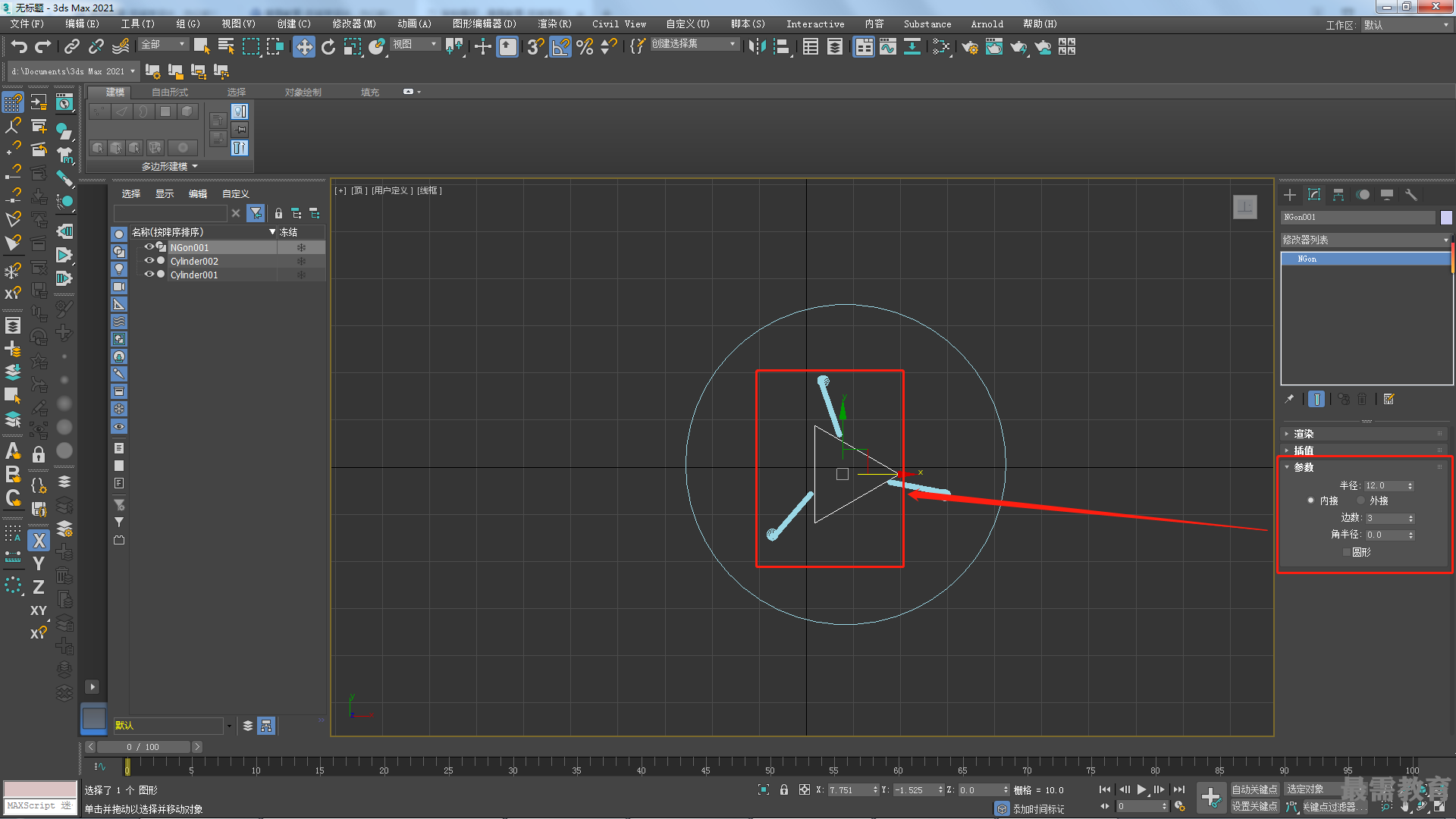Viewport: 1456px width, 819px height.
Task: Activate the Select and Link tool
Action: [71, 47]
